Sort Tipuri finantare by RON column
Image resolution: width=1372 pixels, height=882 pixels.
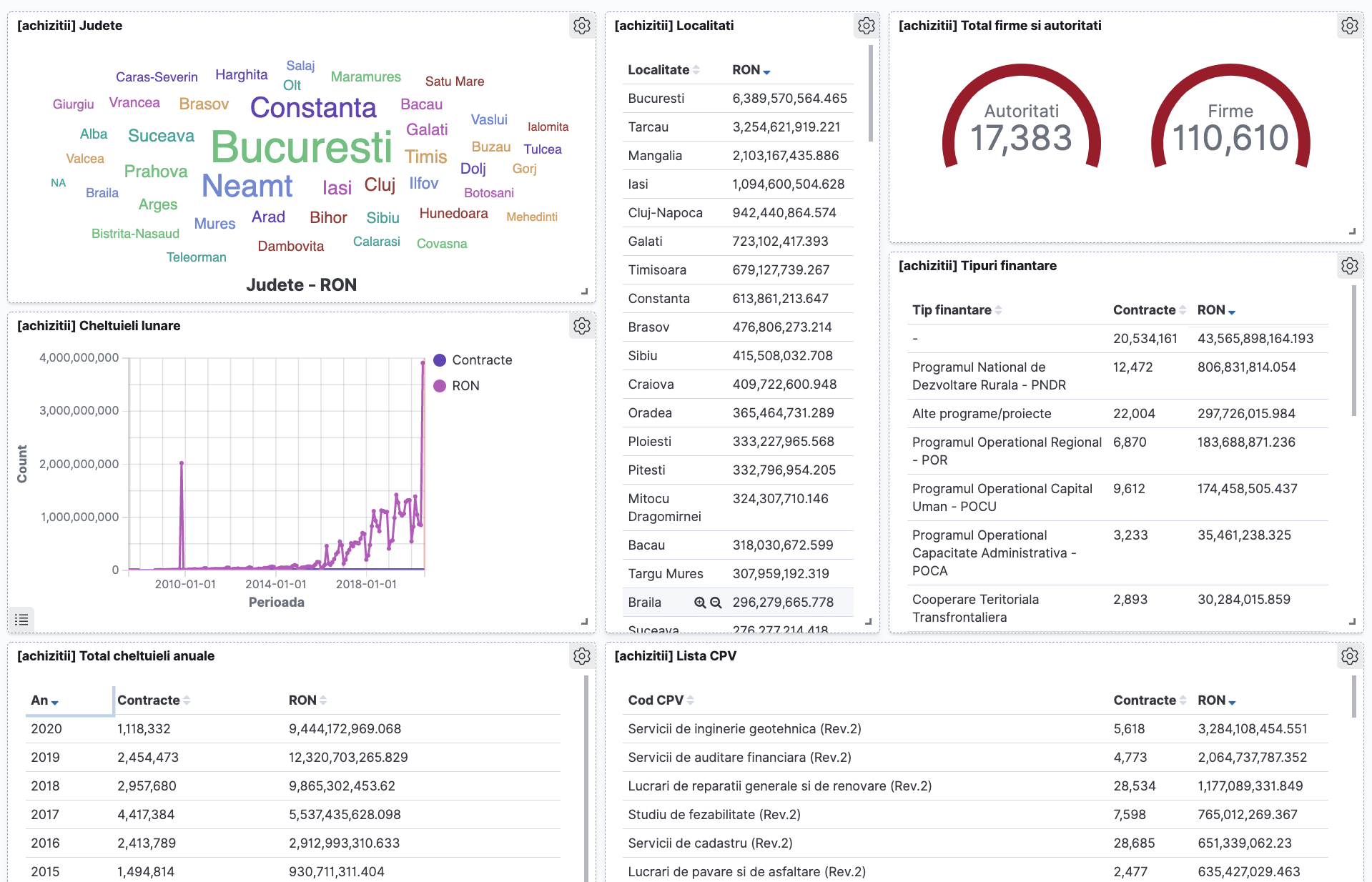[1216, 310]
